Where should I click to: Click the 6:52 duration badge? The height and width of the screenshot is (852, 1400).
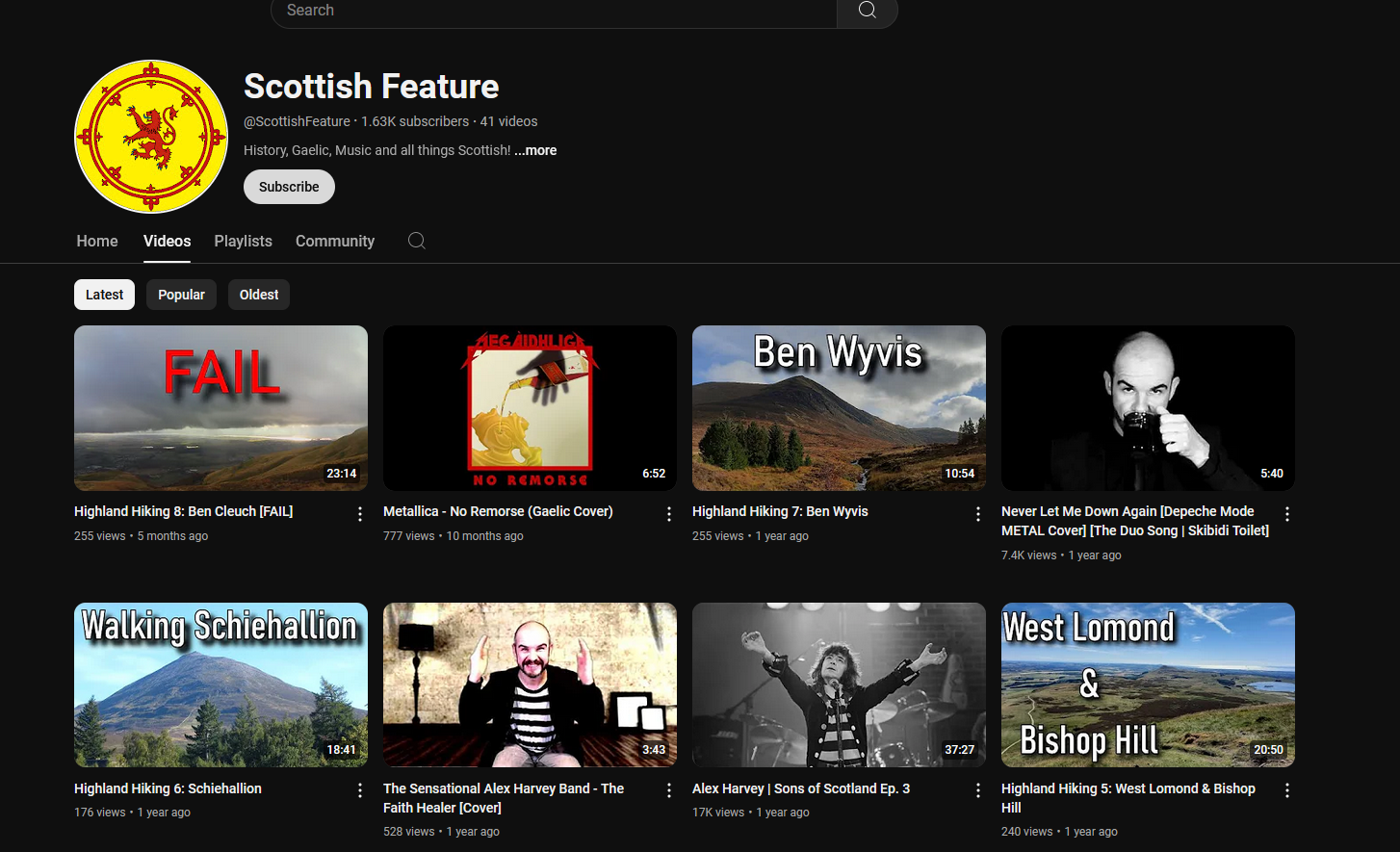[654, 474]
